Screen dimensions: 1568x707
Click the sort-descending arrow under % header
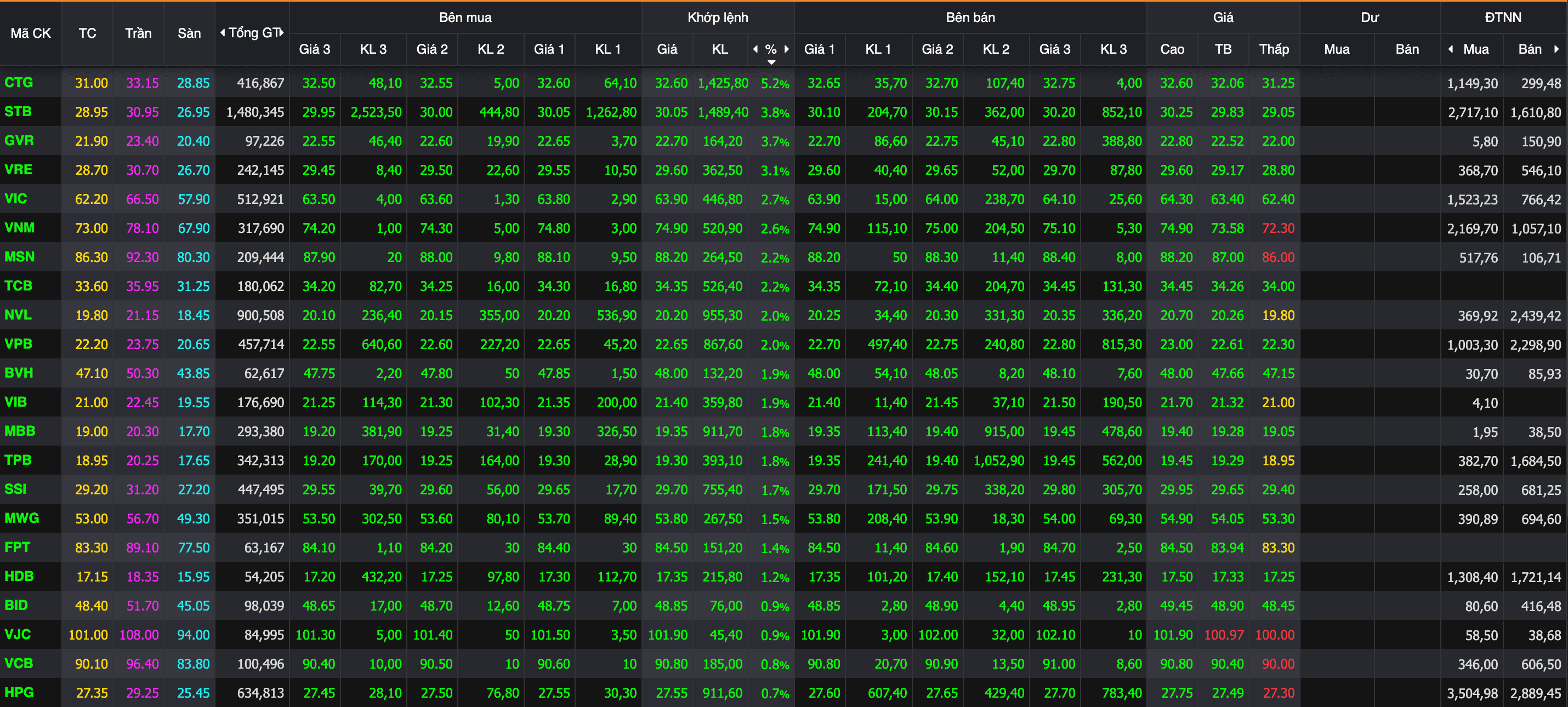(x=771, y=62)
